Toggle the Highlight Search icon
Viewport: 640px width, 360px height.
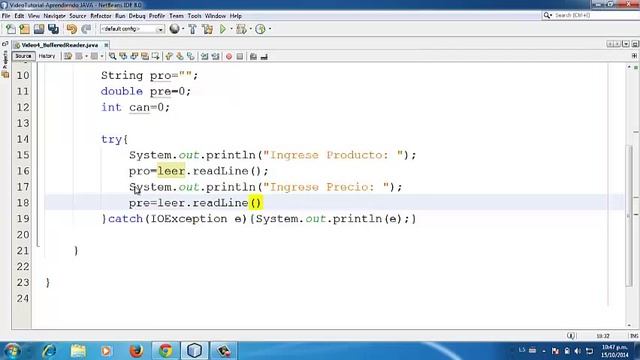point(144,56)
